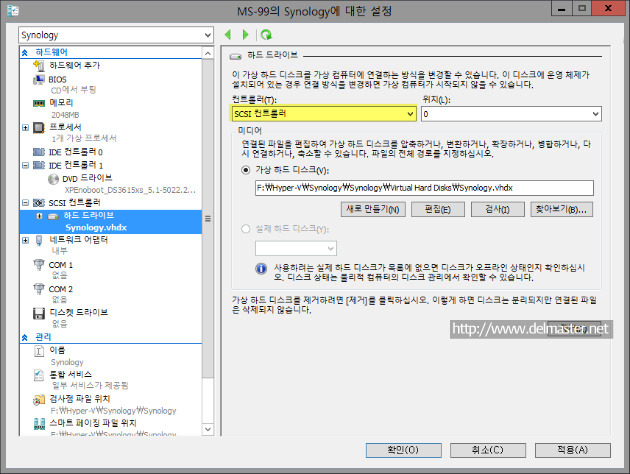Click the settings window title bar icon

tap(13, 10)
